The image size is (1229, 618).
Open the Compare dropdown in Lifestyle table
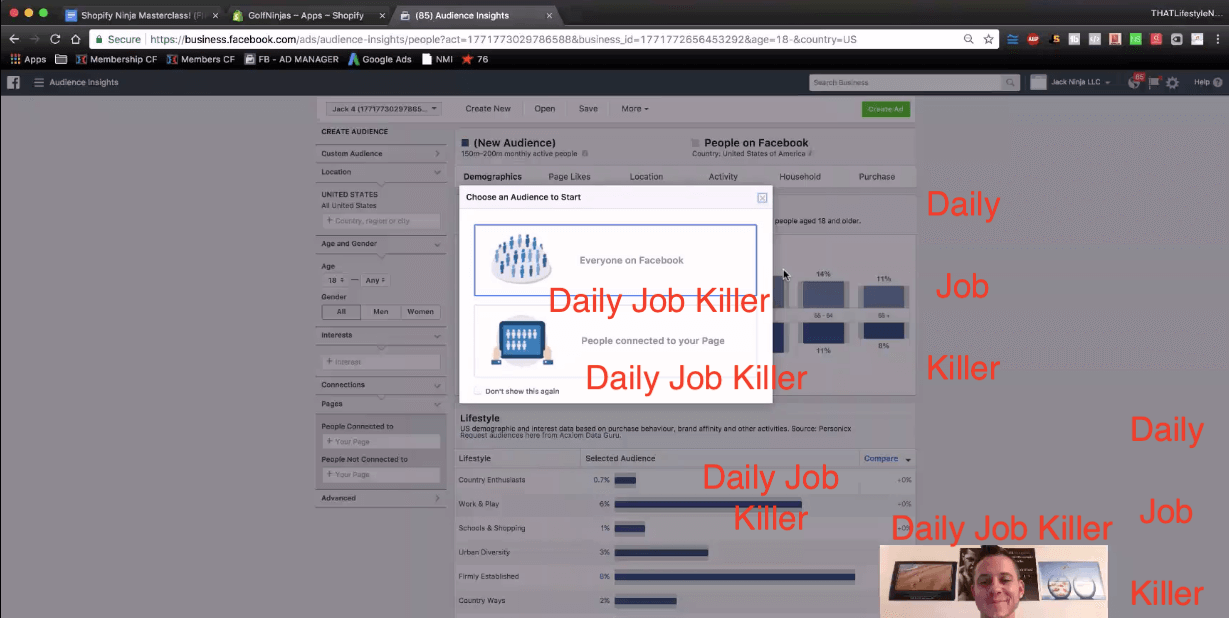point(886,459)
